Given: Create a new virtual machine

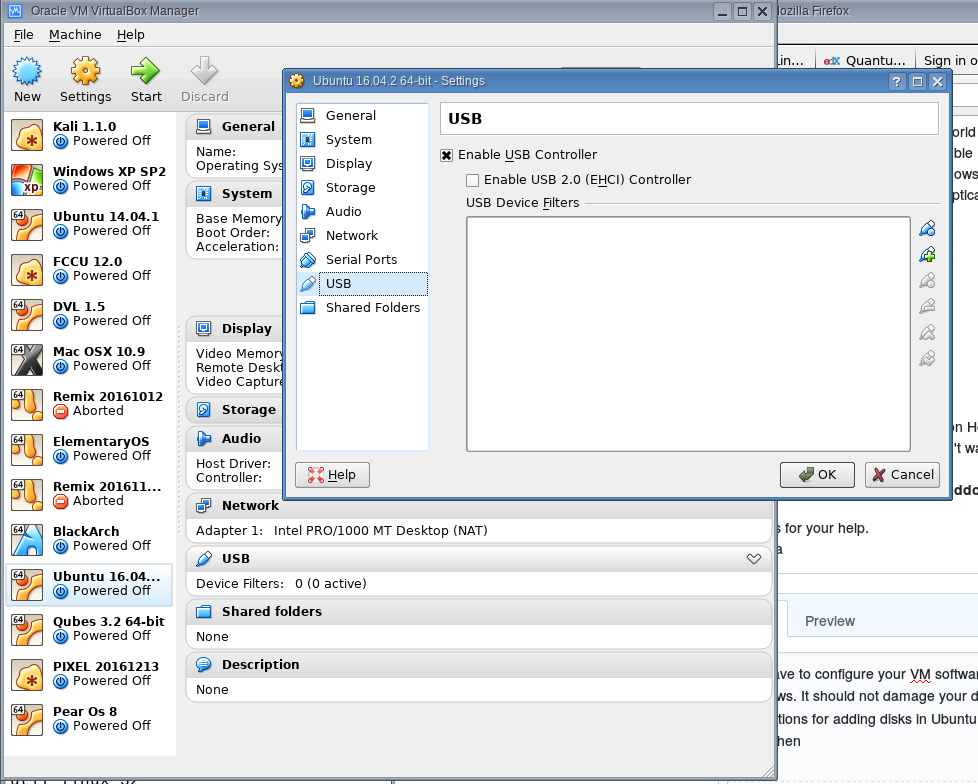Looking at the screenshot, I should (27, 75).
